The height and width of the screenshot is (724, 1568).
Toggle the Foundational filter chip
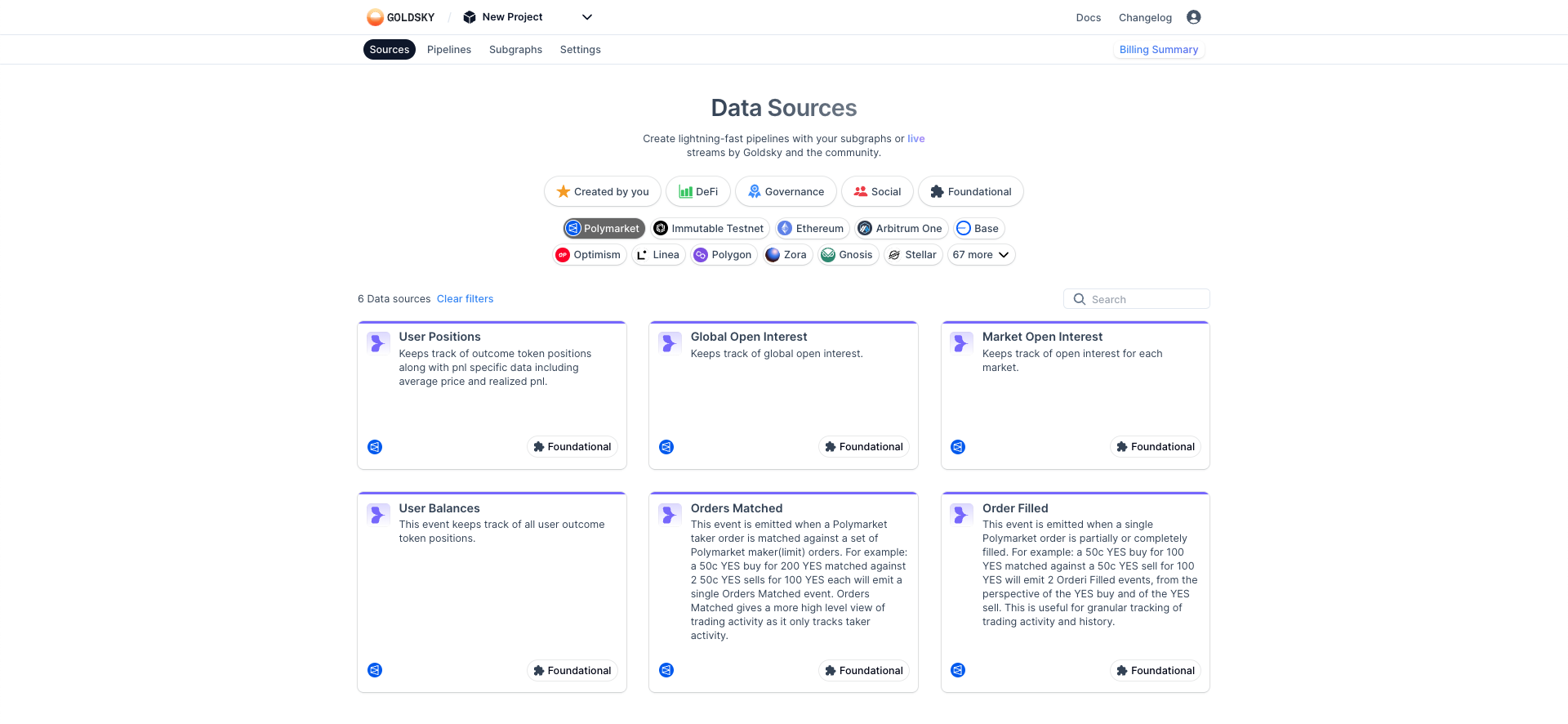click(971, 191)
